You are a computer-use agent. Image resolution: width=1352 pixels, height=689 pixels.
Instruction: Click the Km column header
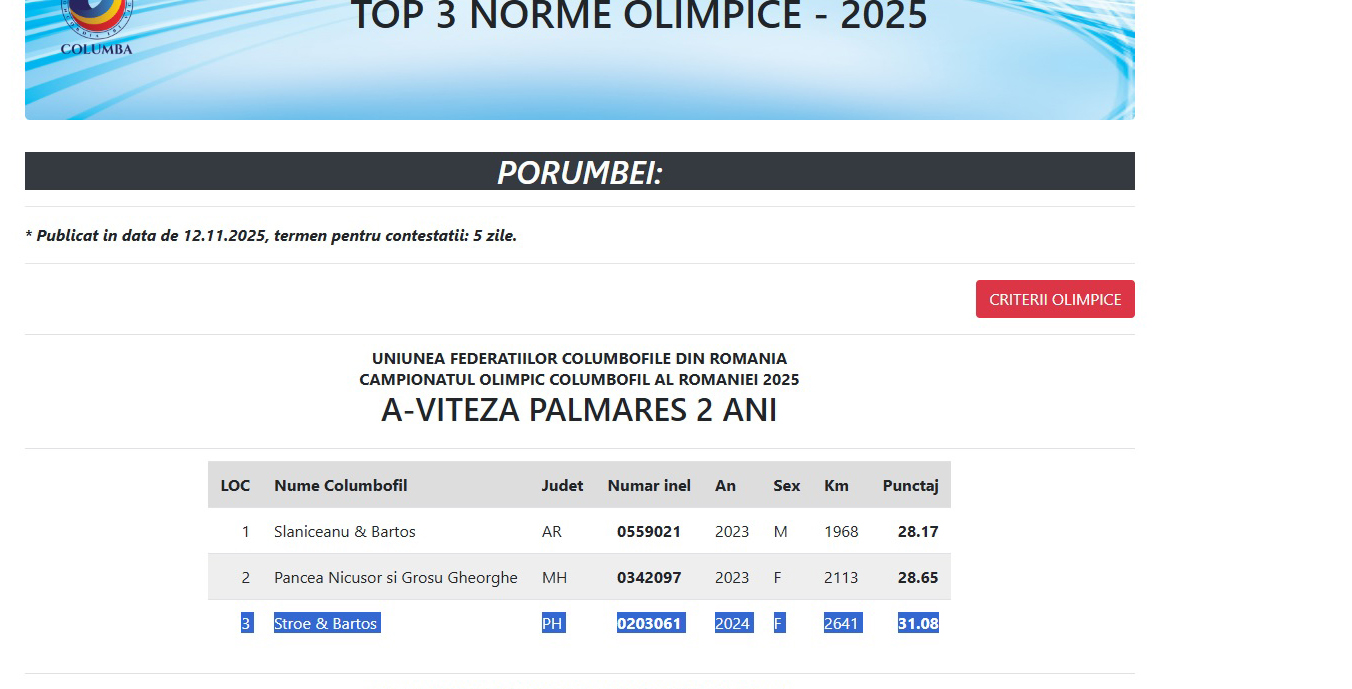[x=837, y=485]
